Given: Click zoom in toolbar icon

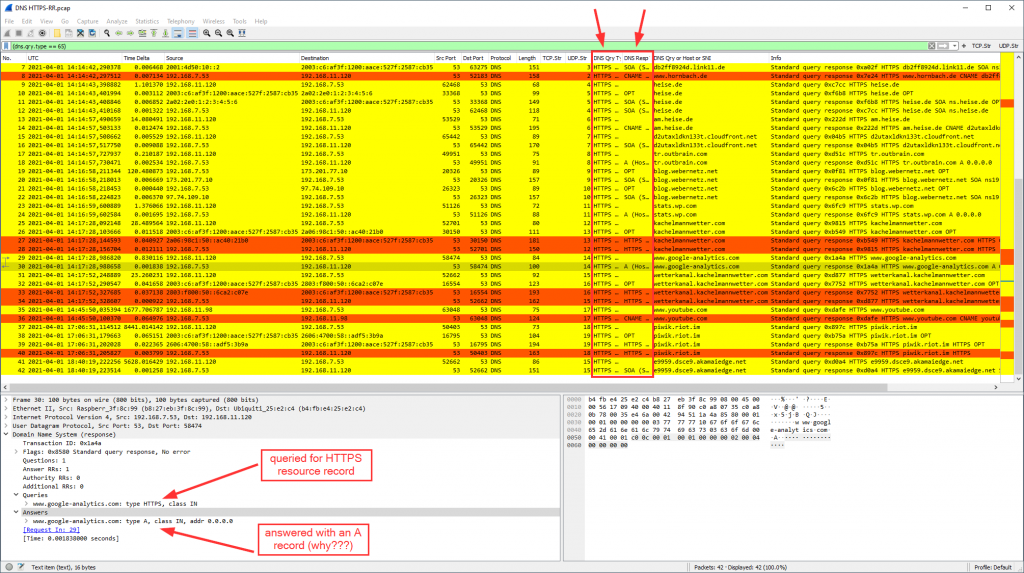Looking at the screenshot, I should pos(206,33).
